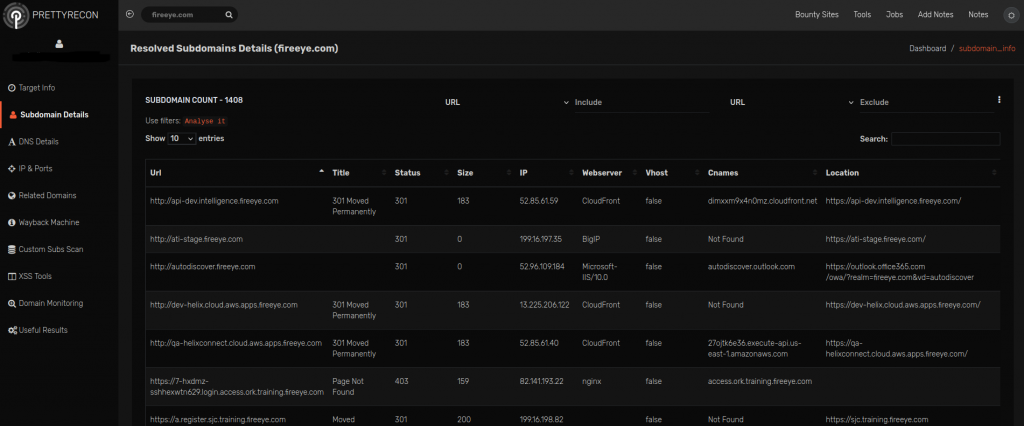This screenshot has width=1024, height=426.
Task: Click location https://ati-stage.fireeye.com/
Action: click(876, 239)
